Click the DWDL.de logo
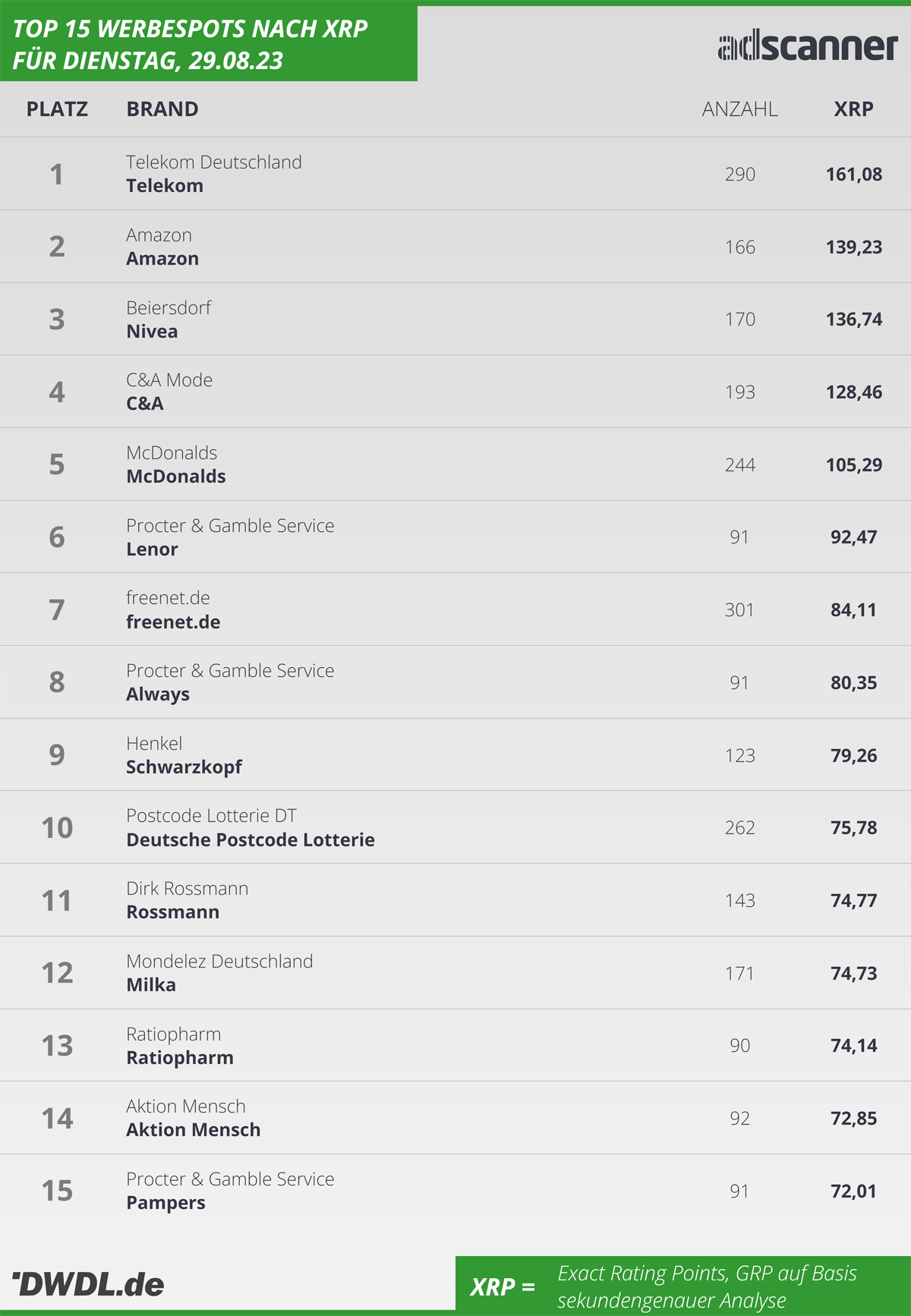Viewport: 911px width, 1316px height. point(88,1284)
